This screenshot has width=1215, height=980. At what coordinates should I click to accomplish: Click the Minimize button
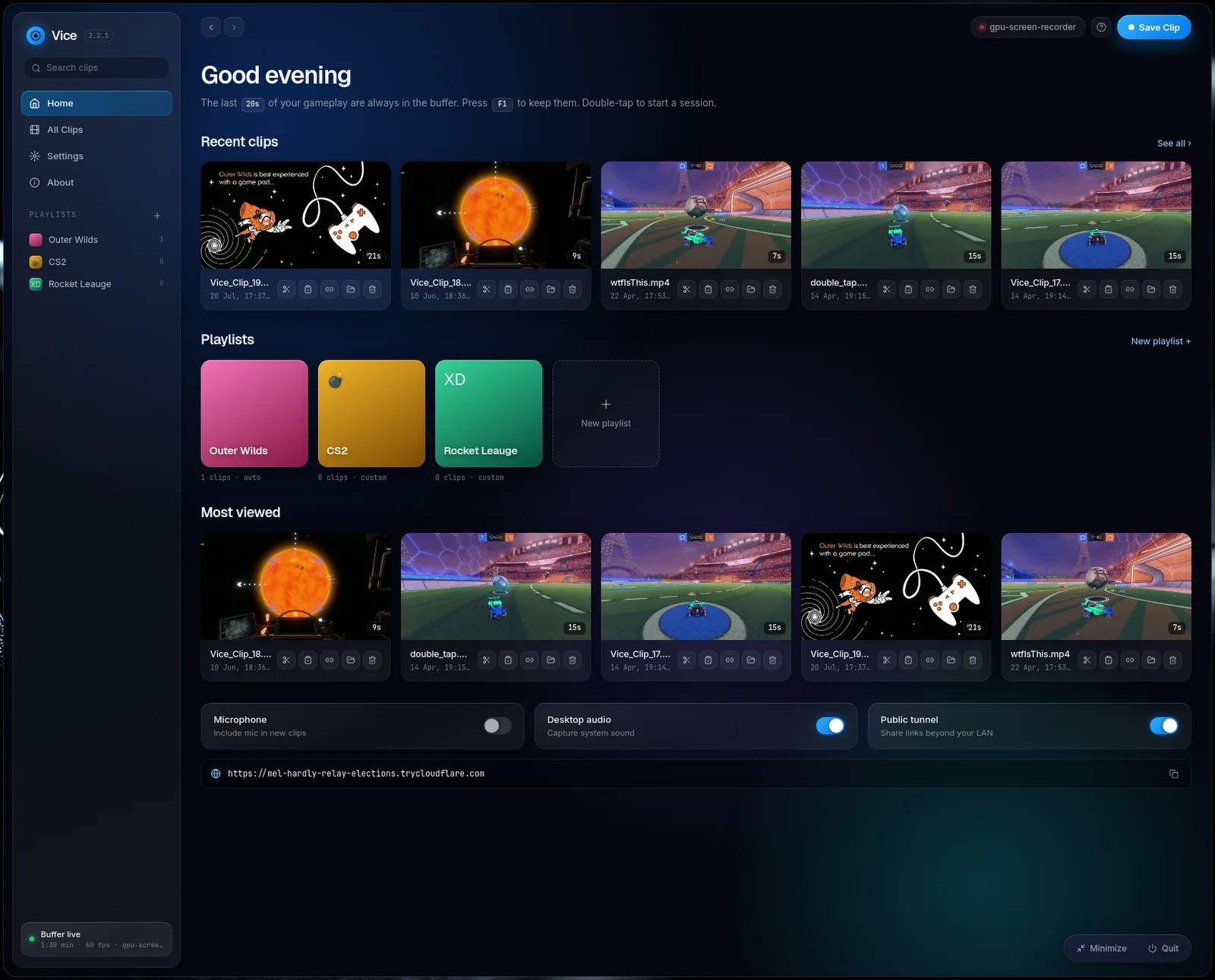click(x=1102, y=949)
